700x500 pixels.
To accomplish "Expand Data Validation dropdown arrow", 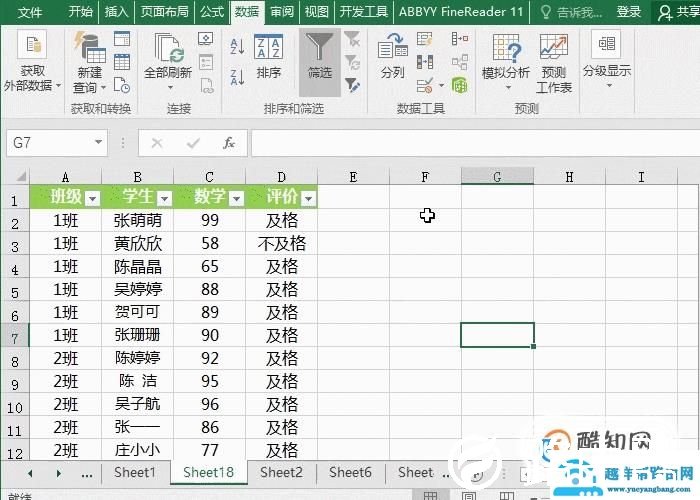I will pos(442,85).
